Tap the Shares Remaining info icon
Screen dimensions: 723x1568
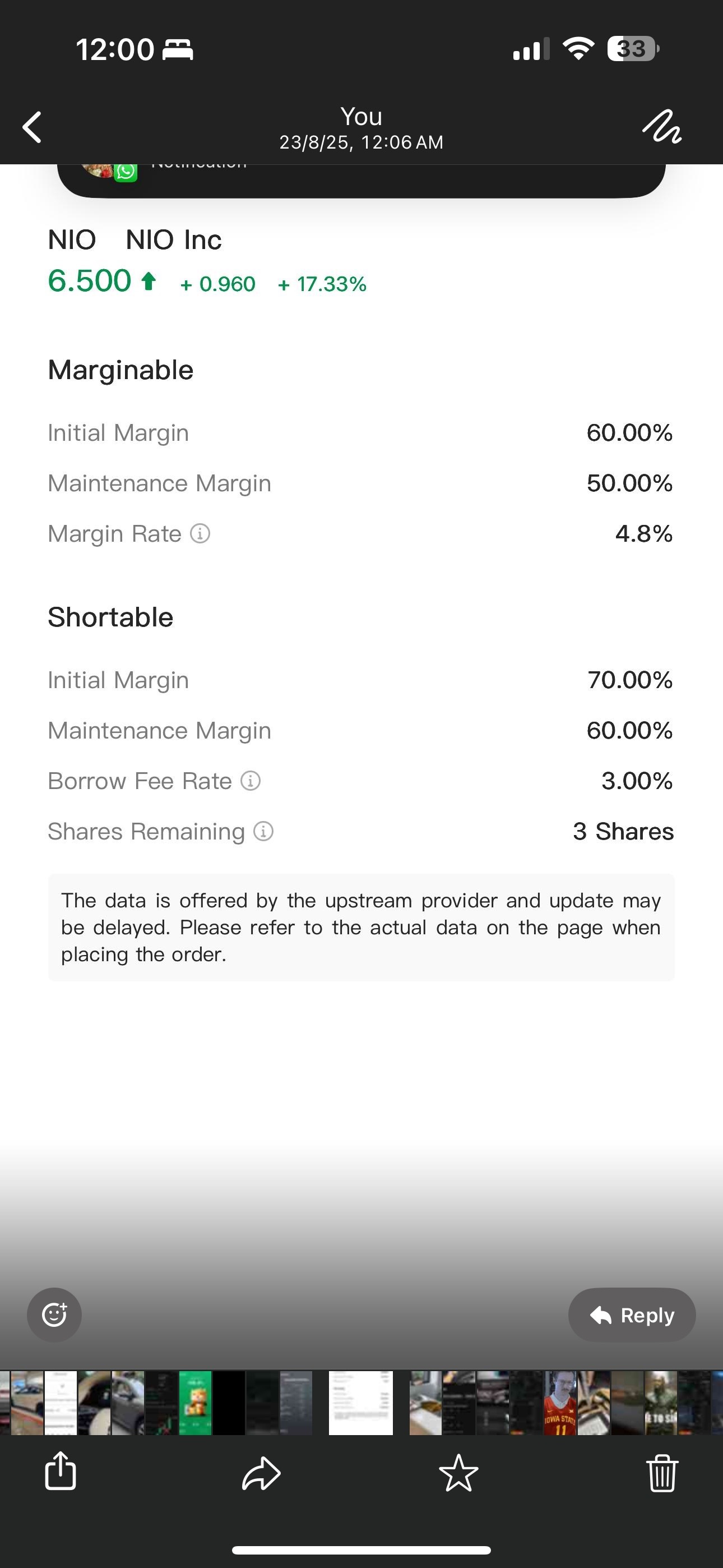263,832
